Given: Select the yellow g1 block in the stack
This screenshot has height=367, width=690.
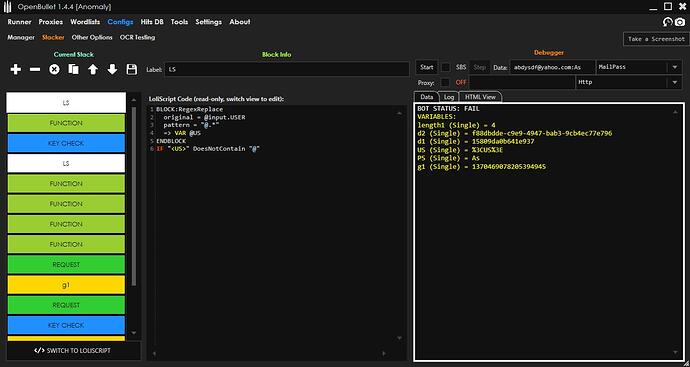Looking at the screenshot, I should 66,285.
